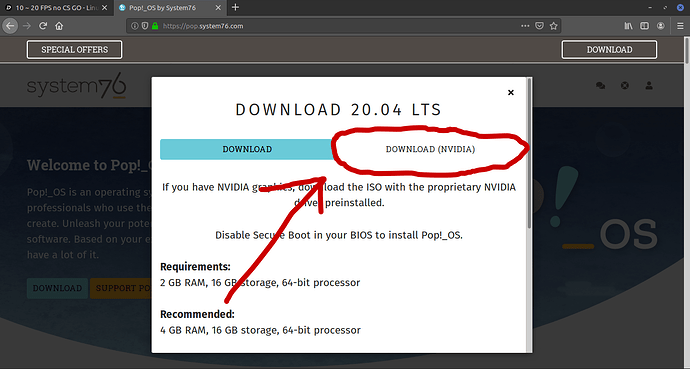690x369 pixels.
Task: Open the chat icon in site header
Action: [x=600, y=86]
